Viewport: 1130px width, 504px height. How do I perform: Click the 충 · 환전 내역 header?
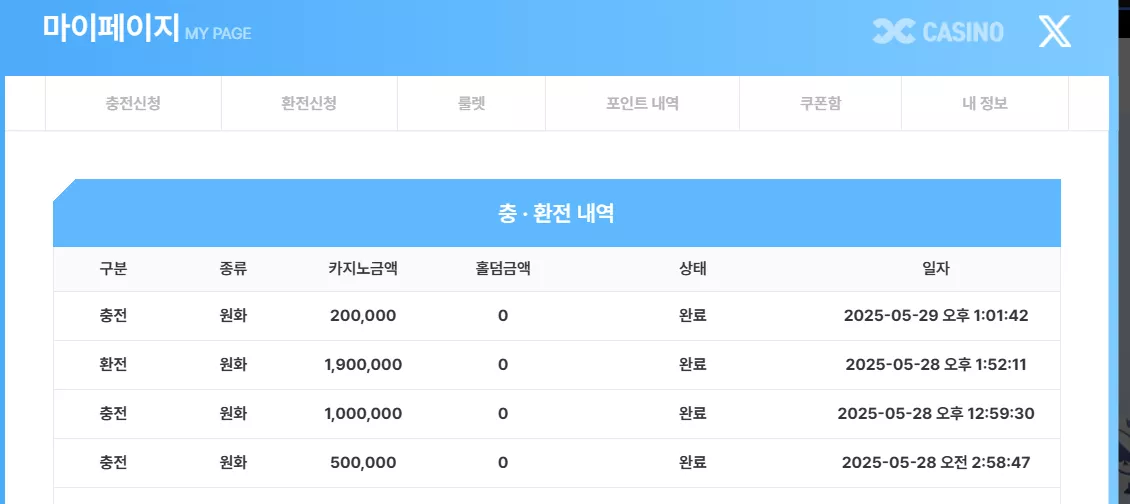(x=556, y=213)
